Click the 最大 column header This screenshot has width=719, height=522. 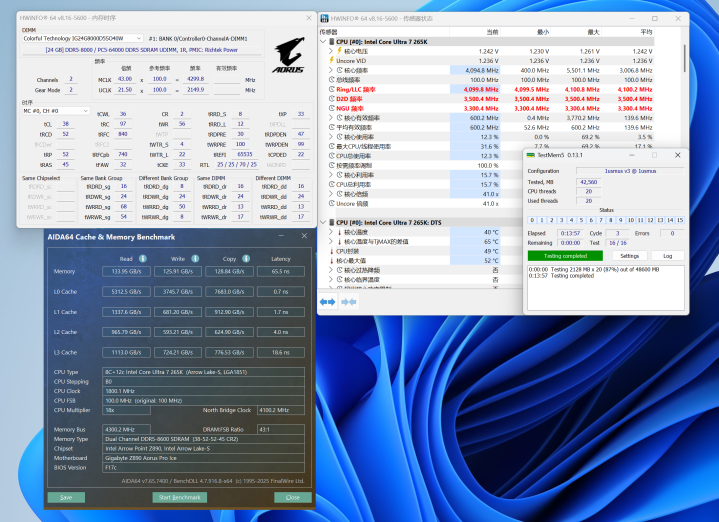click(575, 32)
